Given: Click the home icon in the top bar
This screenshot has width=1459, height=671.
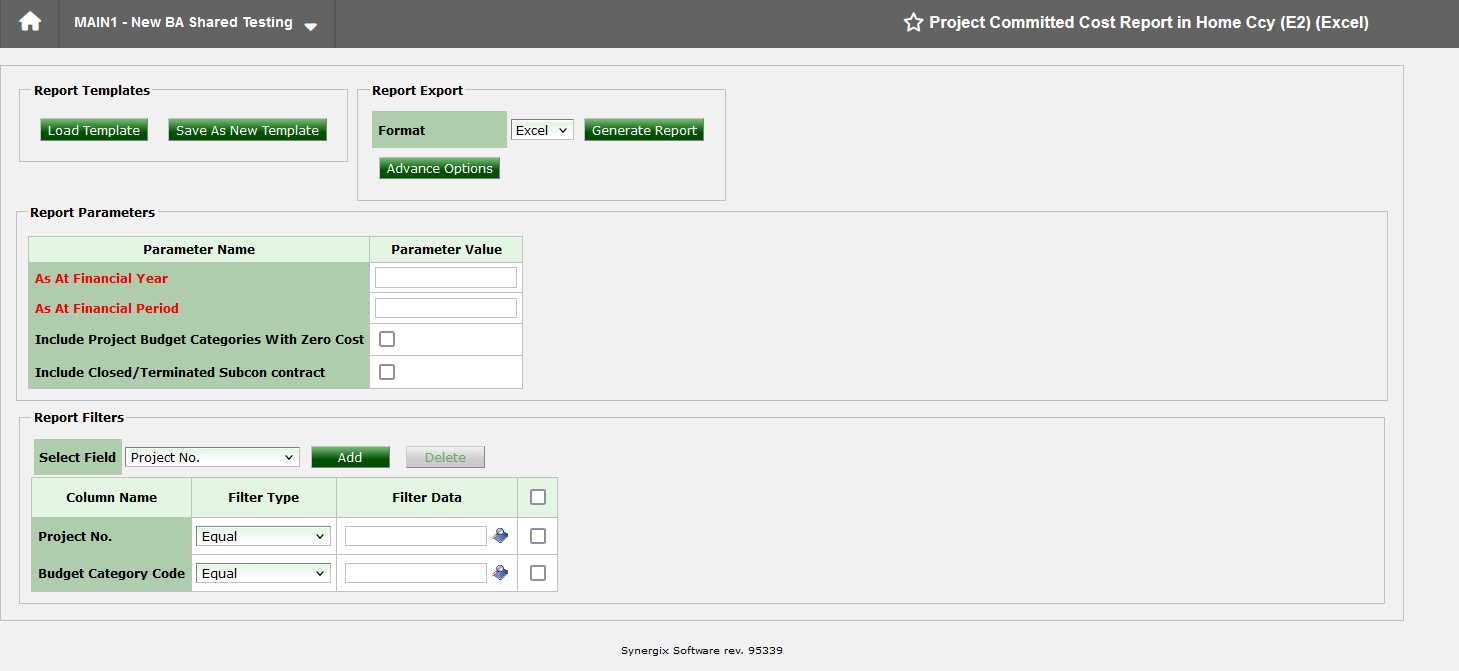Looking at the screenshot, I should (28, 22).
